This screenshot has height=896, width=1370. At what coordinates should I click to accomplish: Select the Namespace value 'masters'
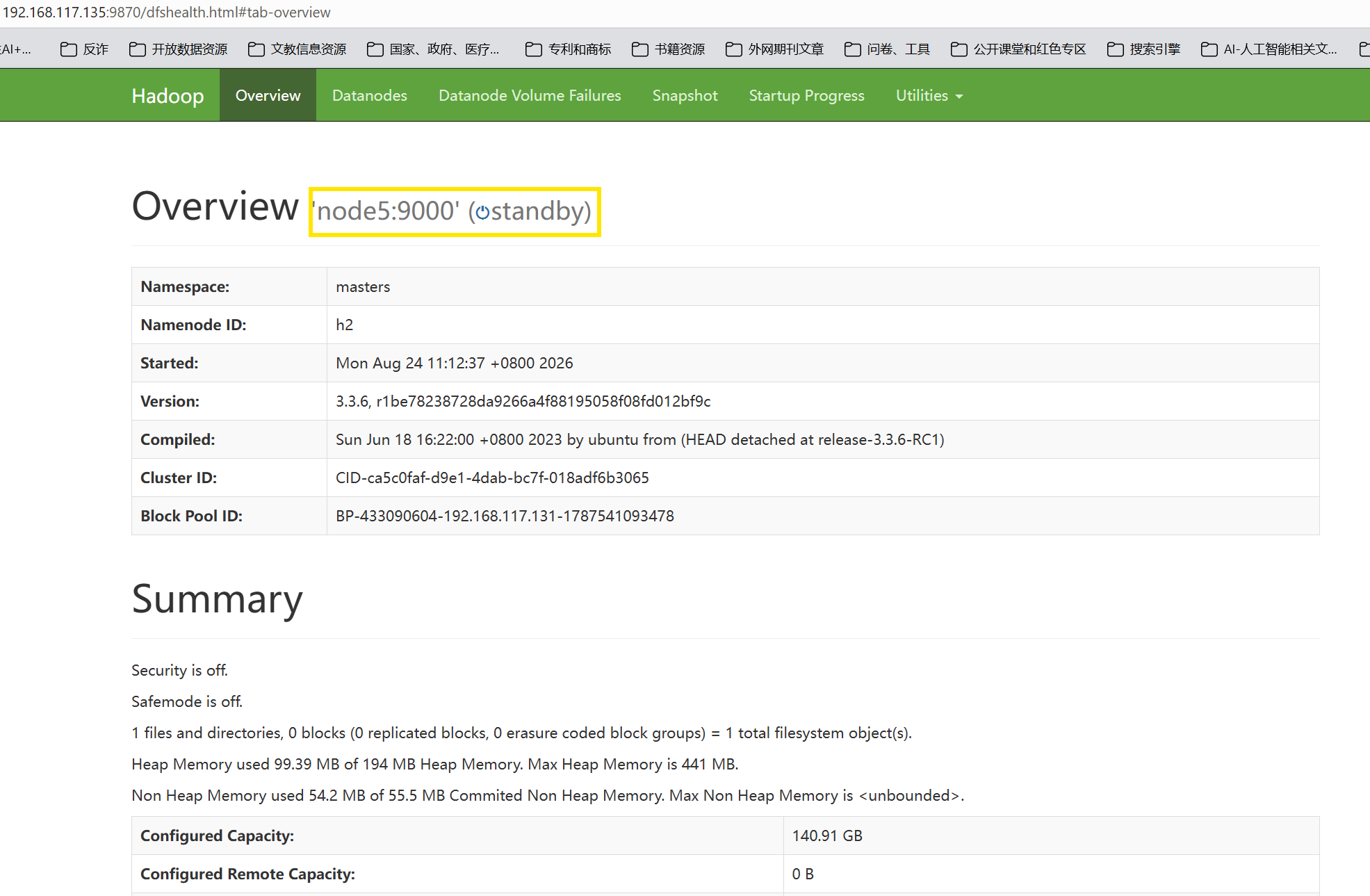pos(363,286)
